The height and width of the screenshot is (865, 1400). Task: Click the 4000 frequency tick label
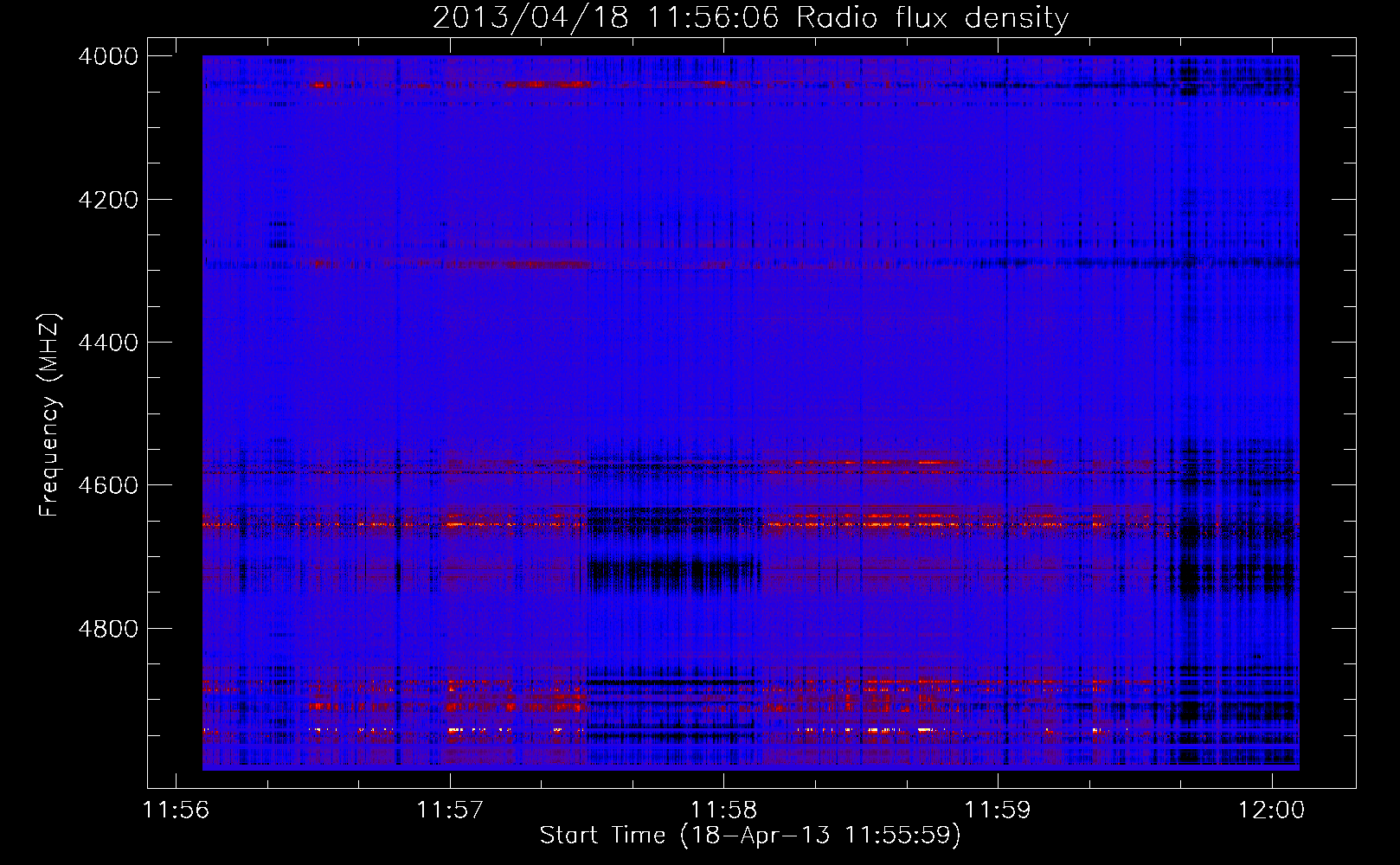click(x=108, y=56)
